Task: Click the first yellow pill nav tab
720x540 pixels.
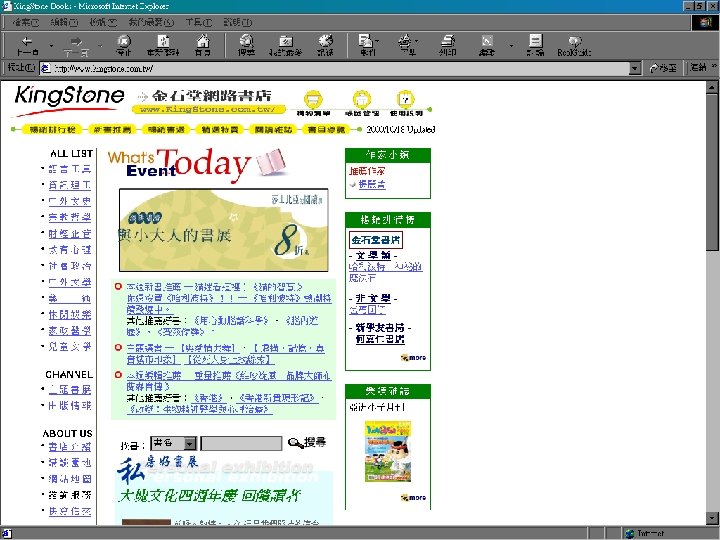Action: coord(52,130)
